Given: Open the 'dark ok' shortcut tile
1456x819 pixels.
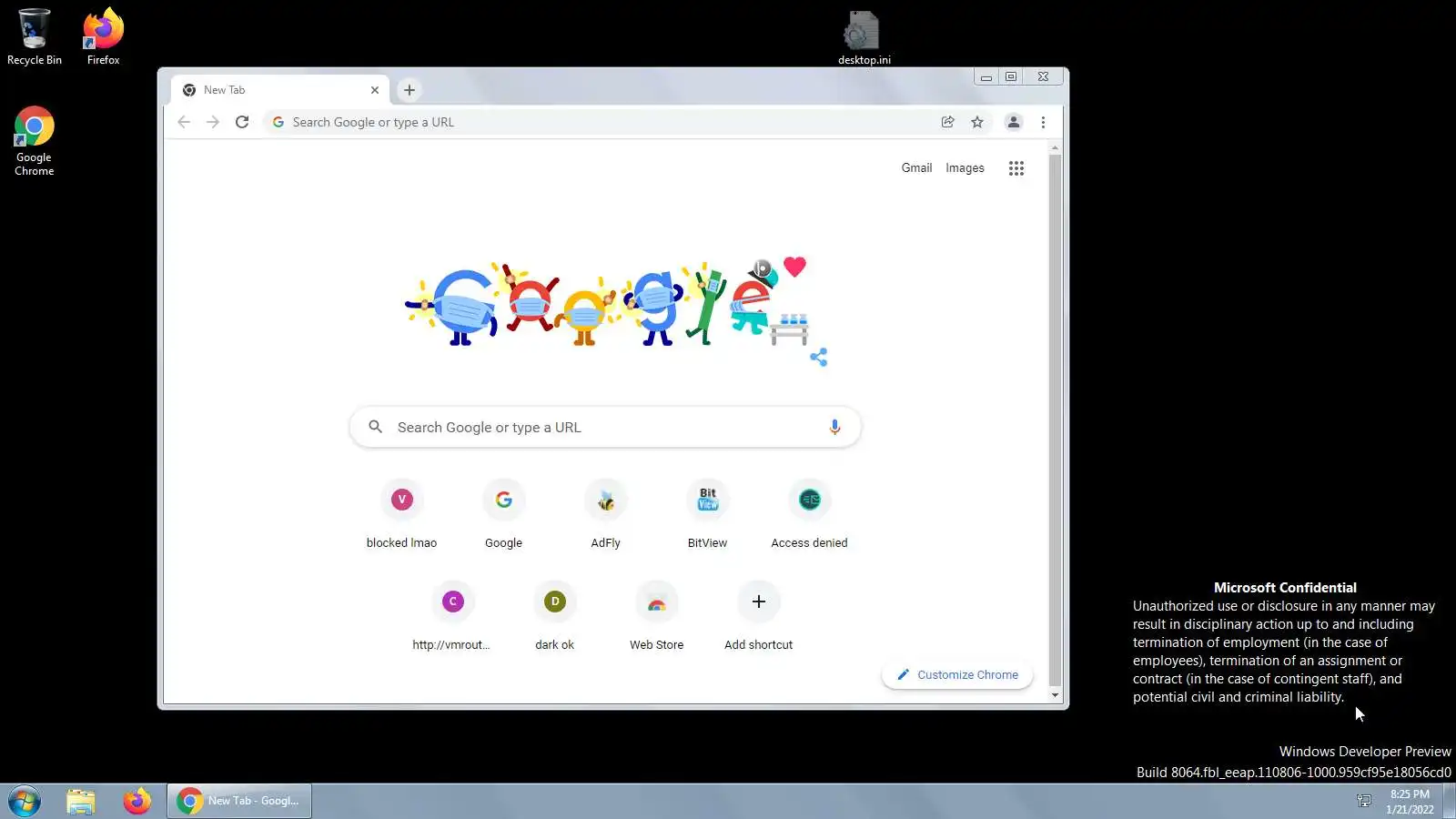Looking at the screenshot, I should (554, 618).
